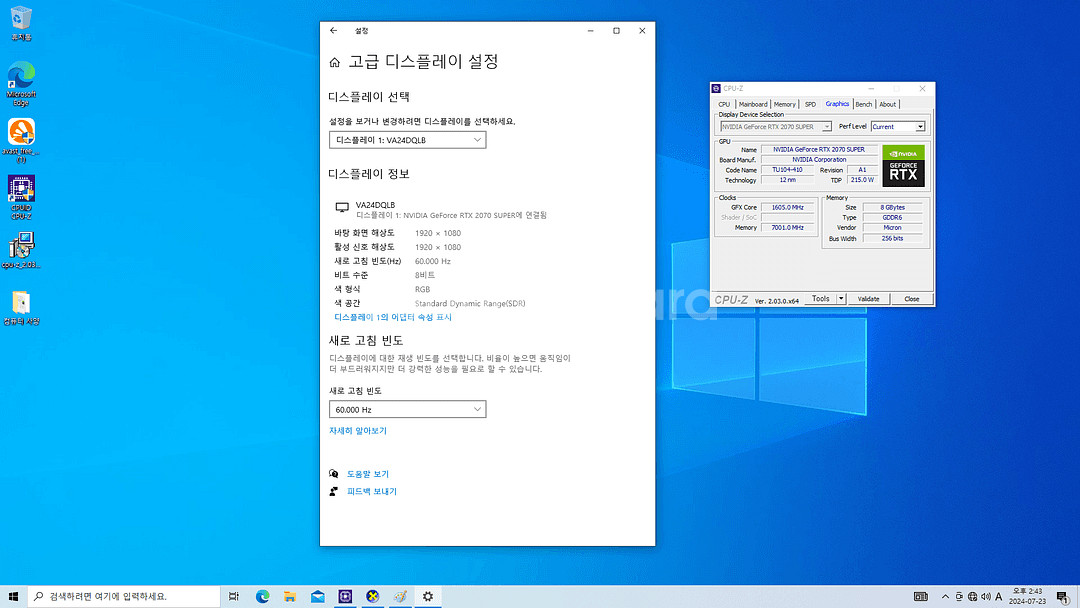The width and height of the screenshot is (1080, 608).
Task: Click the TU104-410 code name value
Action: (x=787, y=169)
